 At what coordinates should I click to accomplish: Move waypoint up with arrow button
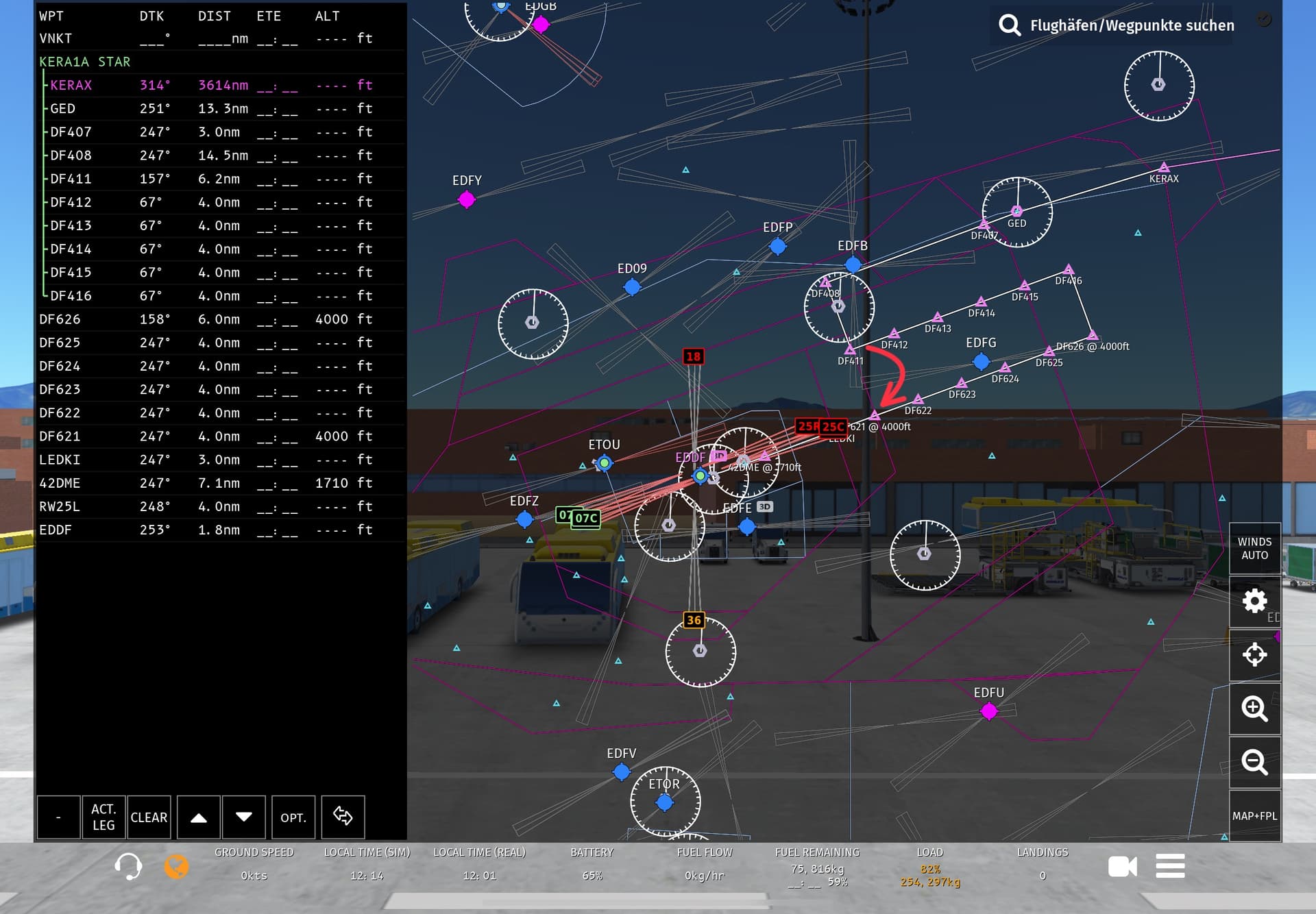point(199,817)
